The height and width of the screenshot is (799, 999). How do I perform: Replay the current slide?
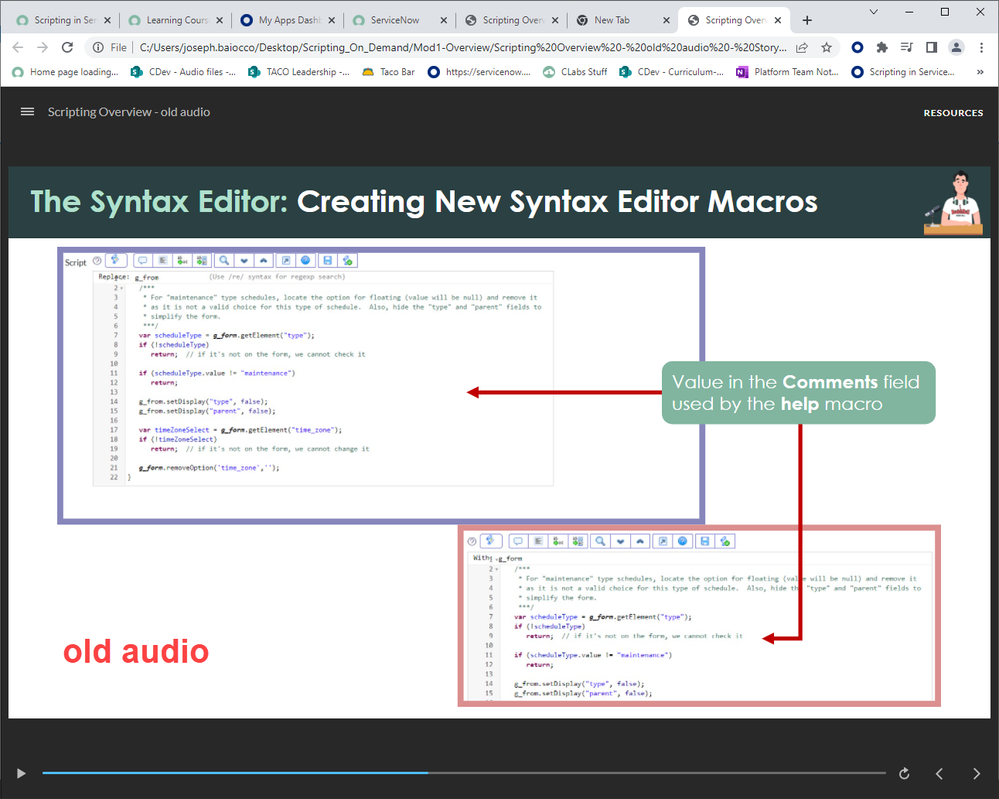point(904,773)
